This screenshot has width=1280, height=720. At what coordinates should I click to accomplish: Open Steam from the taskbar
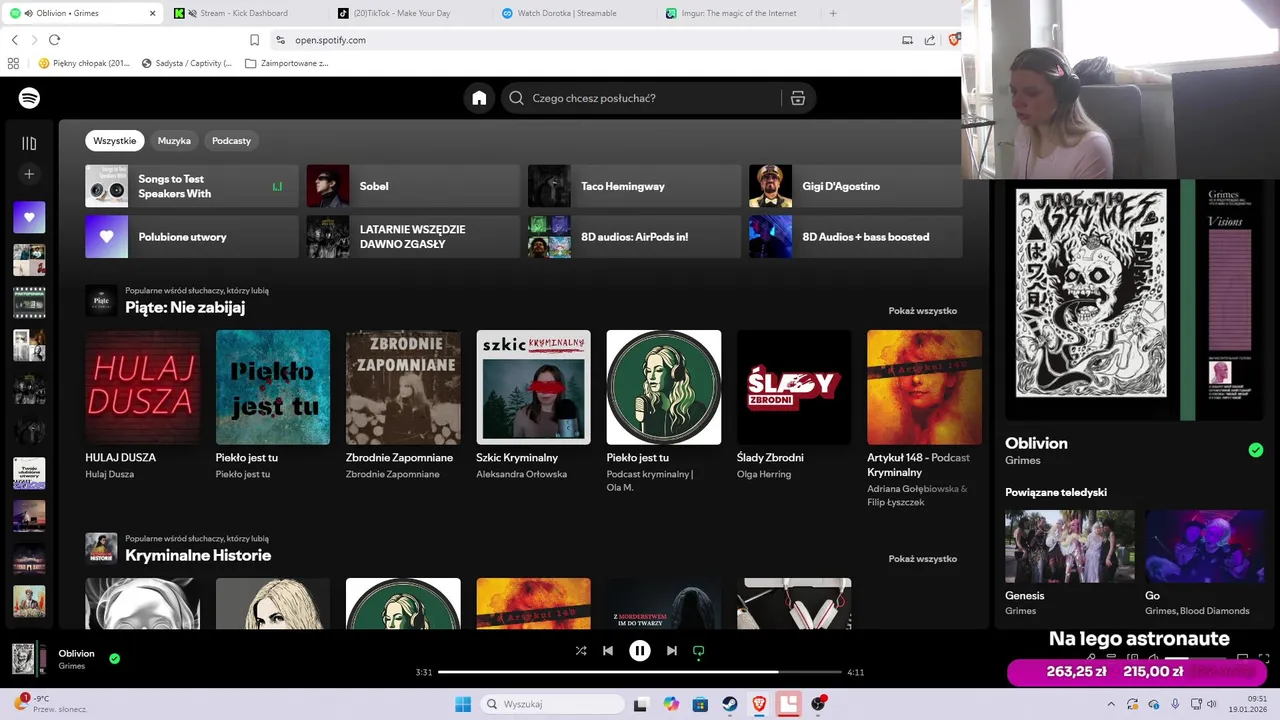[x=730, y=704]
